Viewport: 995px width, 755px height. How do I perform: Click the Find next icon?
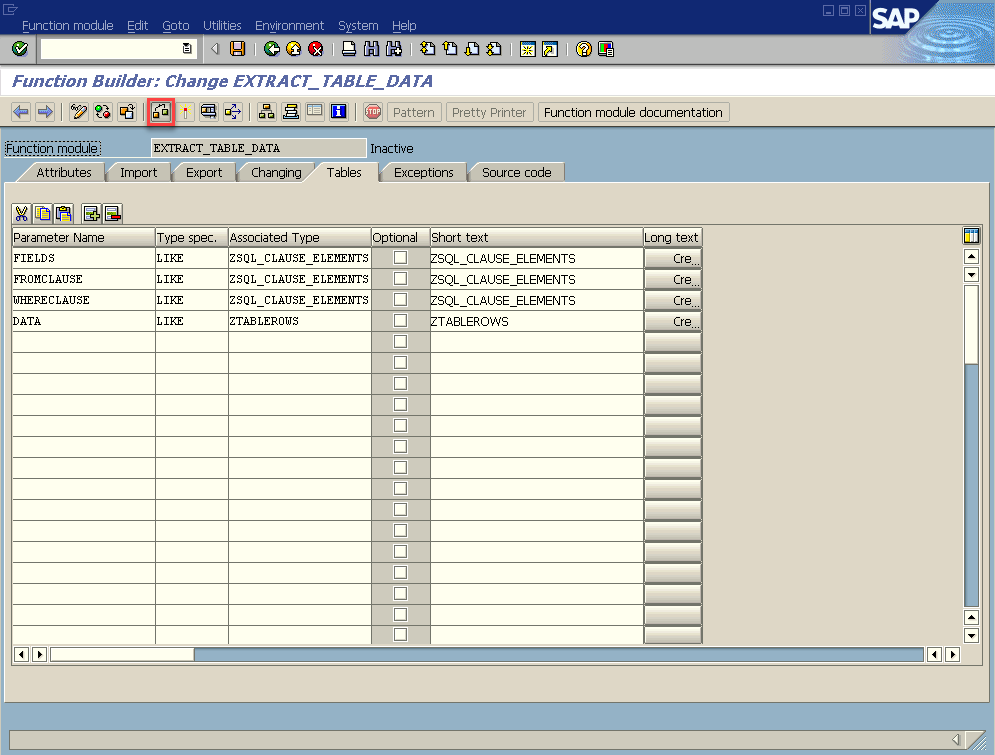tap(393, 49)
